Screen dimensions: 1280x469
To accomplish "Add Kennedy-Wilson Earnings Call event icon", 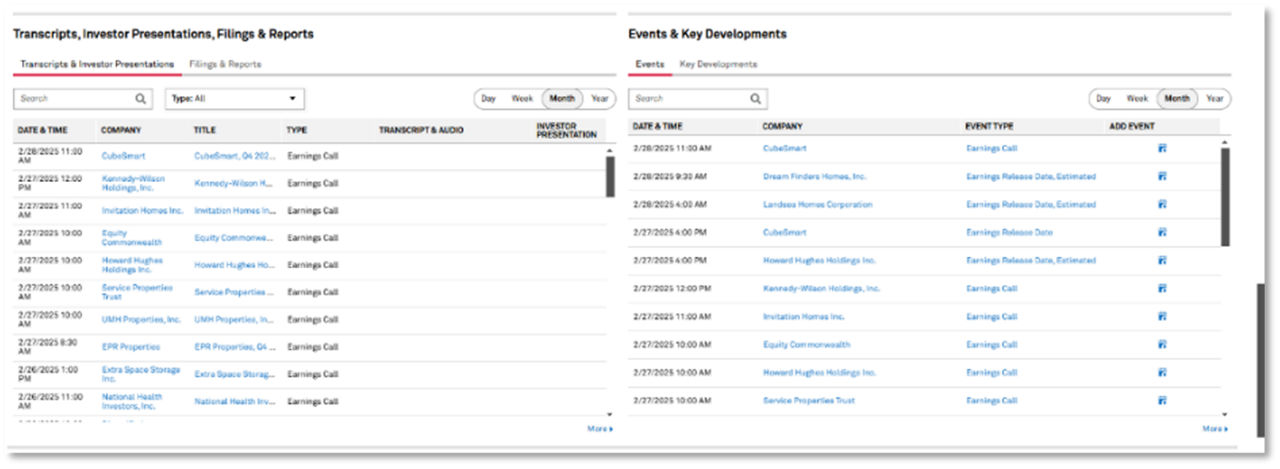I will point(1162,288).
